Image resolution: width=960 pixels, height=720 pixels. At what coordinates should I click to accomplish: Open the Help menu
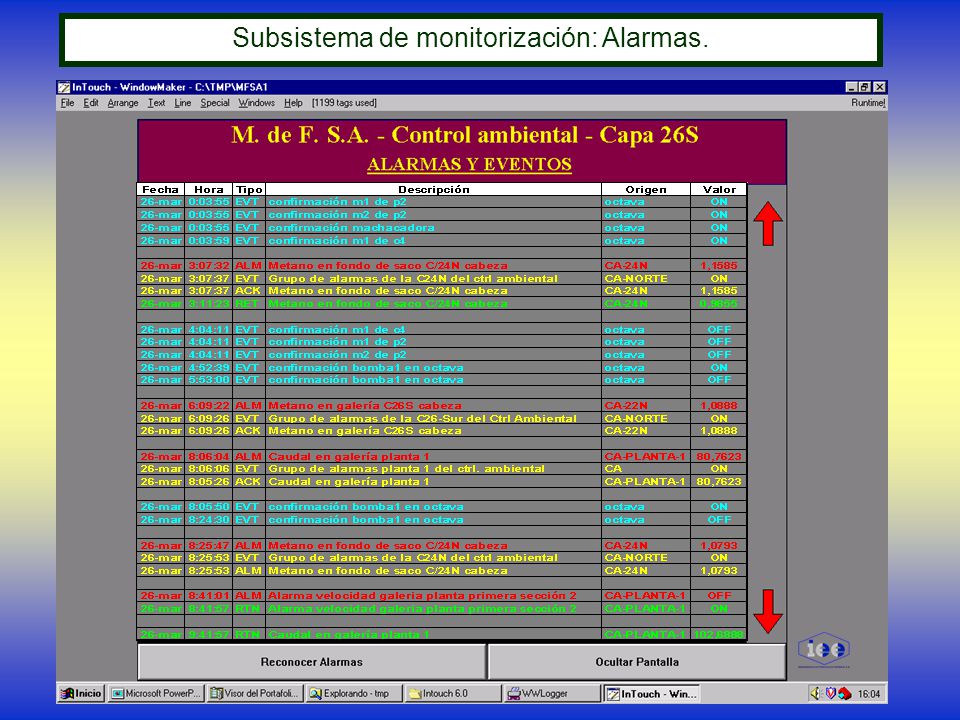pyautogui.click(x=293, y=103)
